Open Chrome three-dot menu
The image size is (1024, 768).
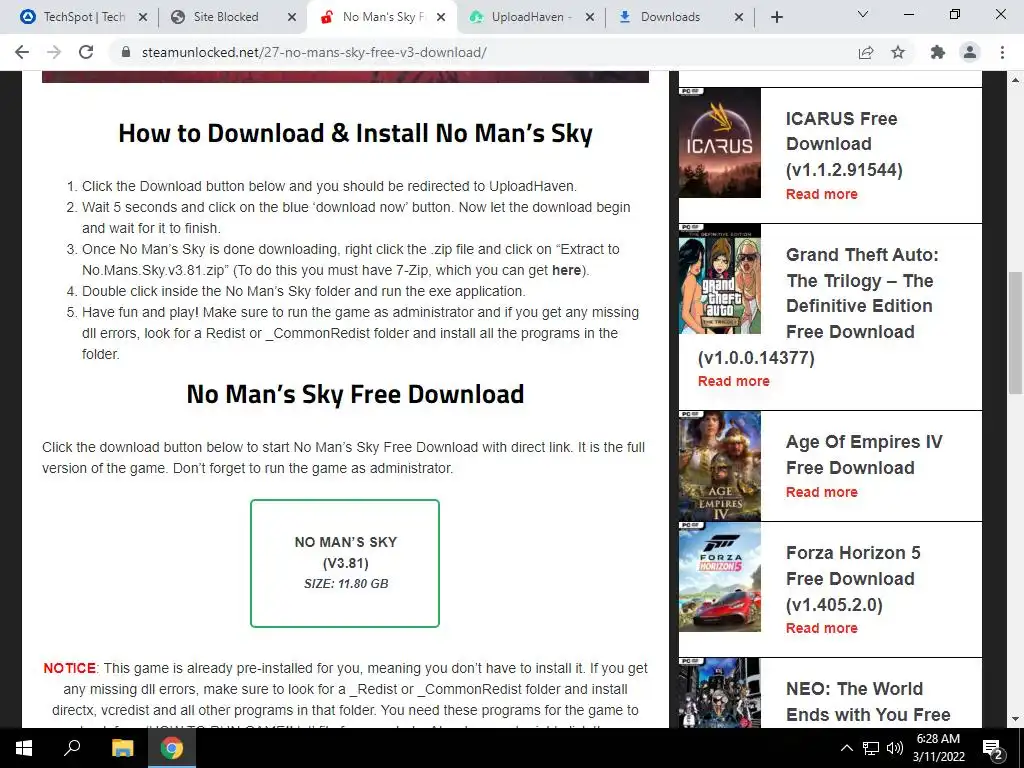click(x=1002, y=52)
